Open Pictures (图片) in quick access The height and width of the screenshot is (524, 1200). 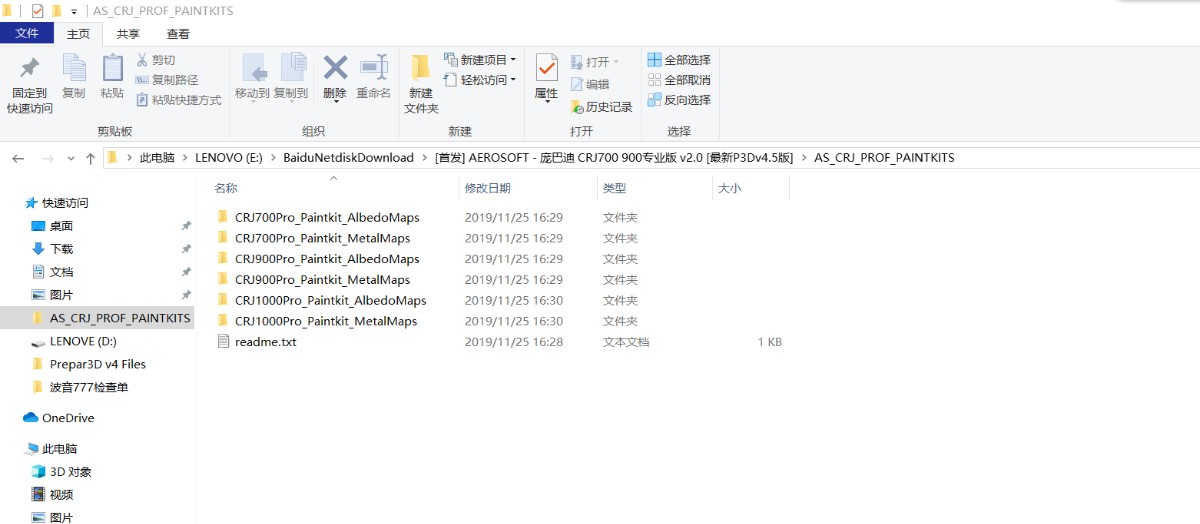coord(61,295)
